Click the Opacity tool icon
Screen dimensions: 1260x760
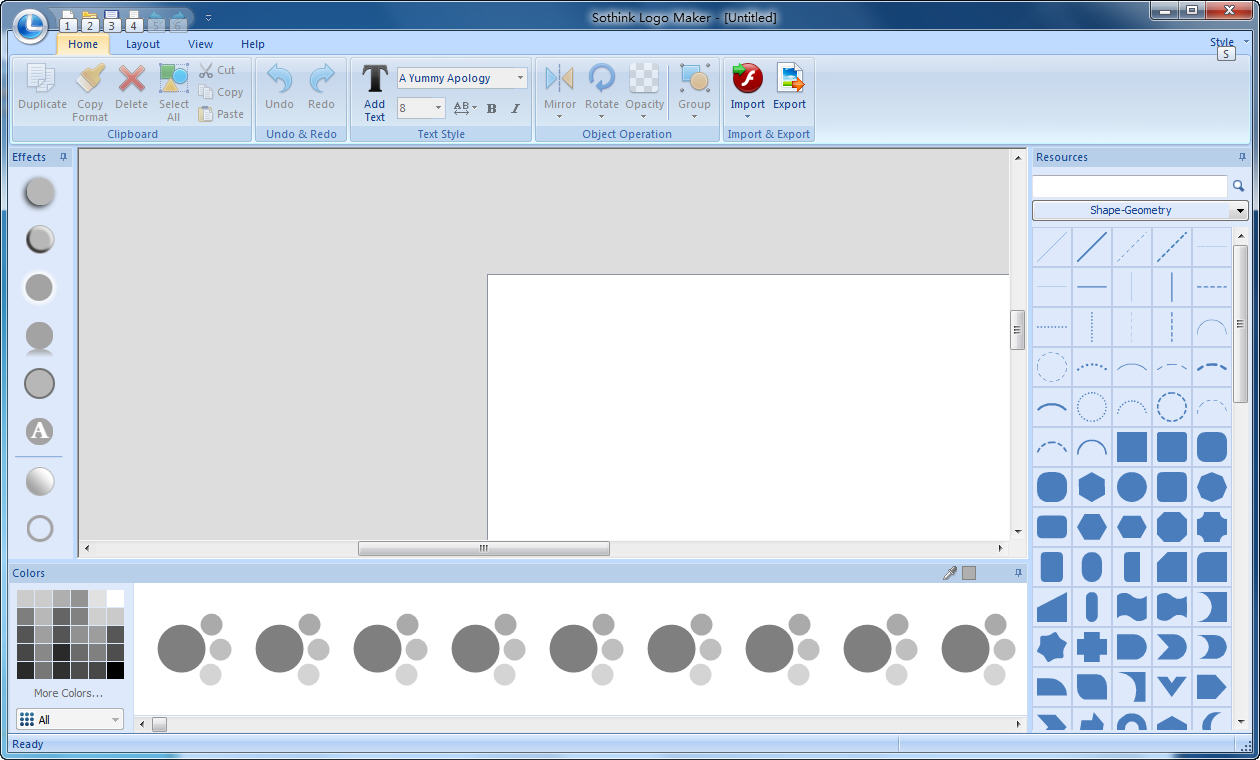pyautogui.click(x=644, y=79)
